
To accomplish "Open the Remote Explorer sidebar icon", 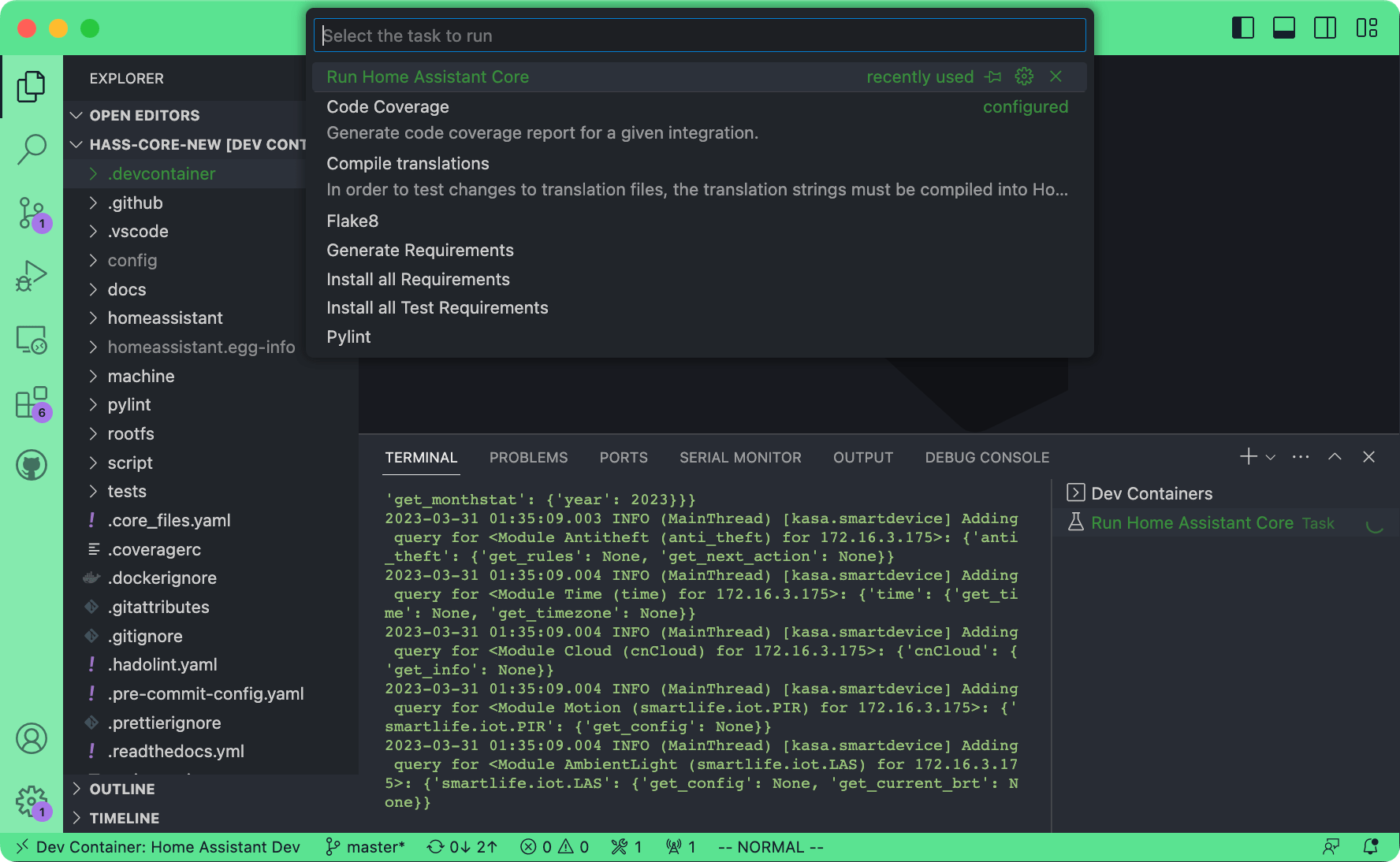I will pyautogui.click(x=31, y=340).
